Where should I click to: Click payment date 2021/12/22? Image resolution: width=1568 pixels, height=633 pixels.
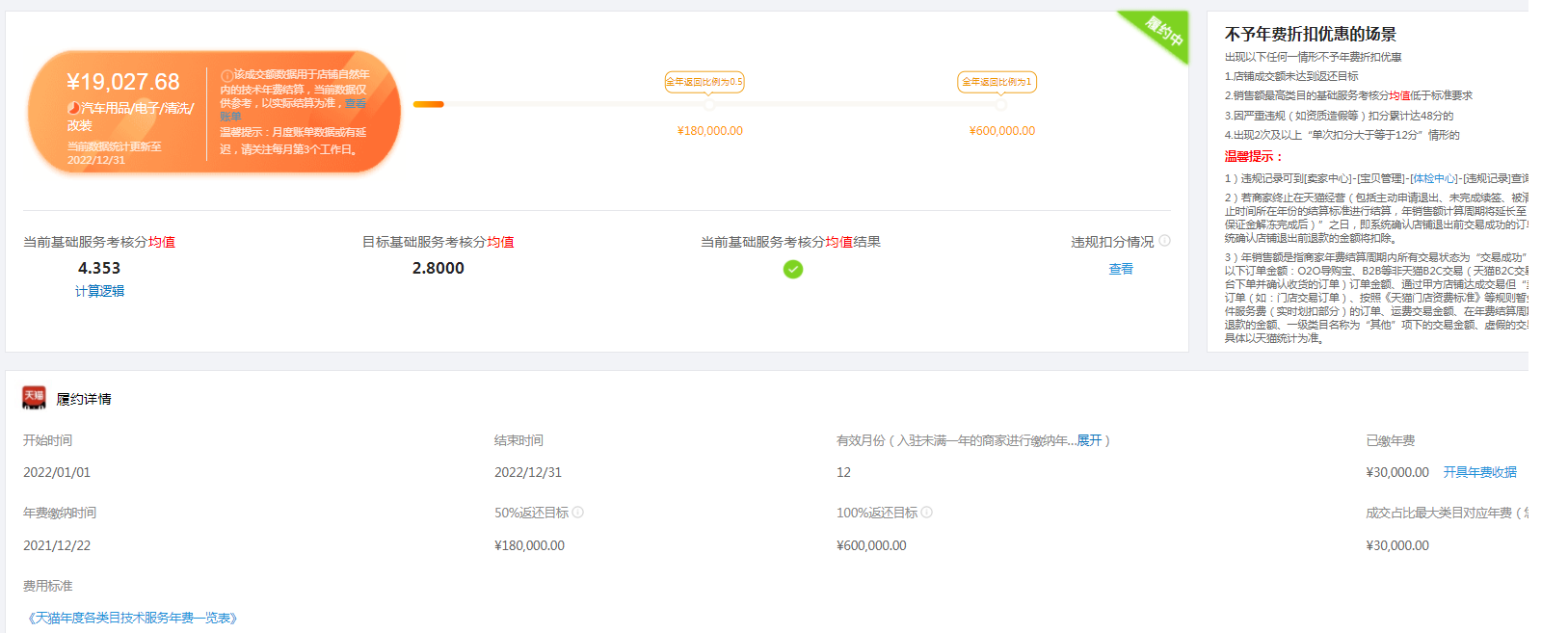(x=57, y=545)
